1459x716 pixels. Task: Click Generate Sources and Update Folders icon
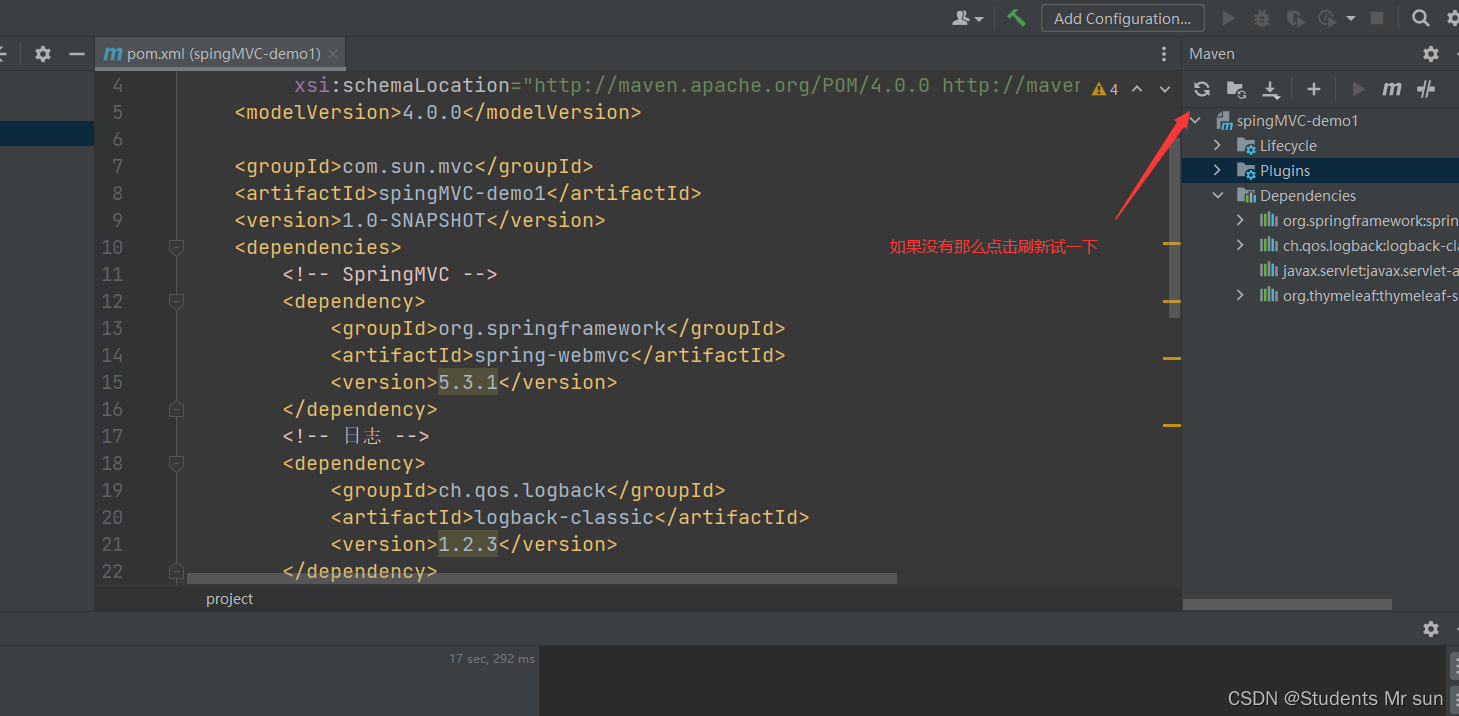[x=1236, y=88]
